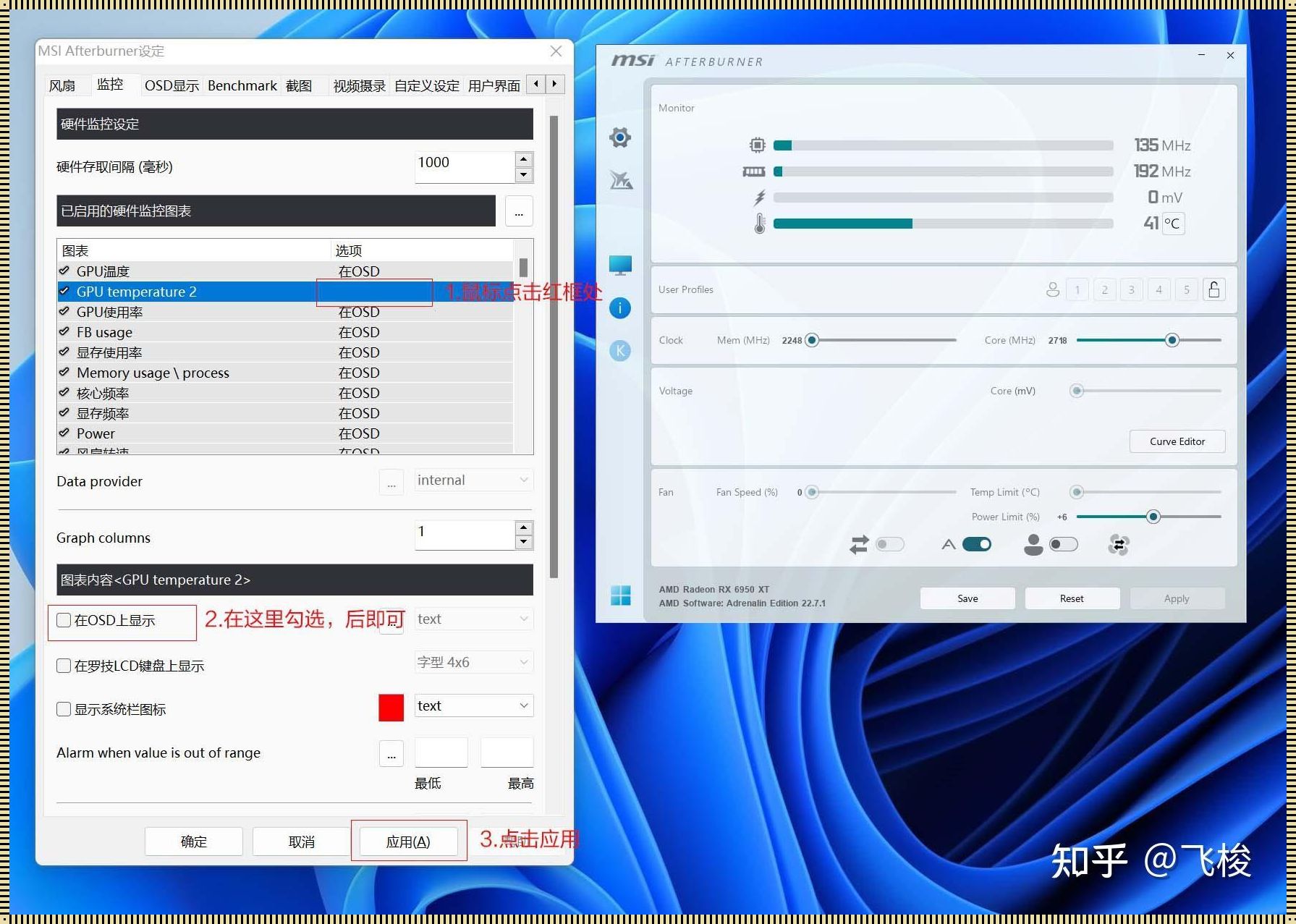Click the fan sync arrows icon

(x=859, y=544)
